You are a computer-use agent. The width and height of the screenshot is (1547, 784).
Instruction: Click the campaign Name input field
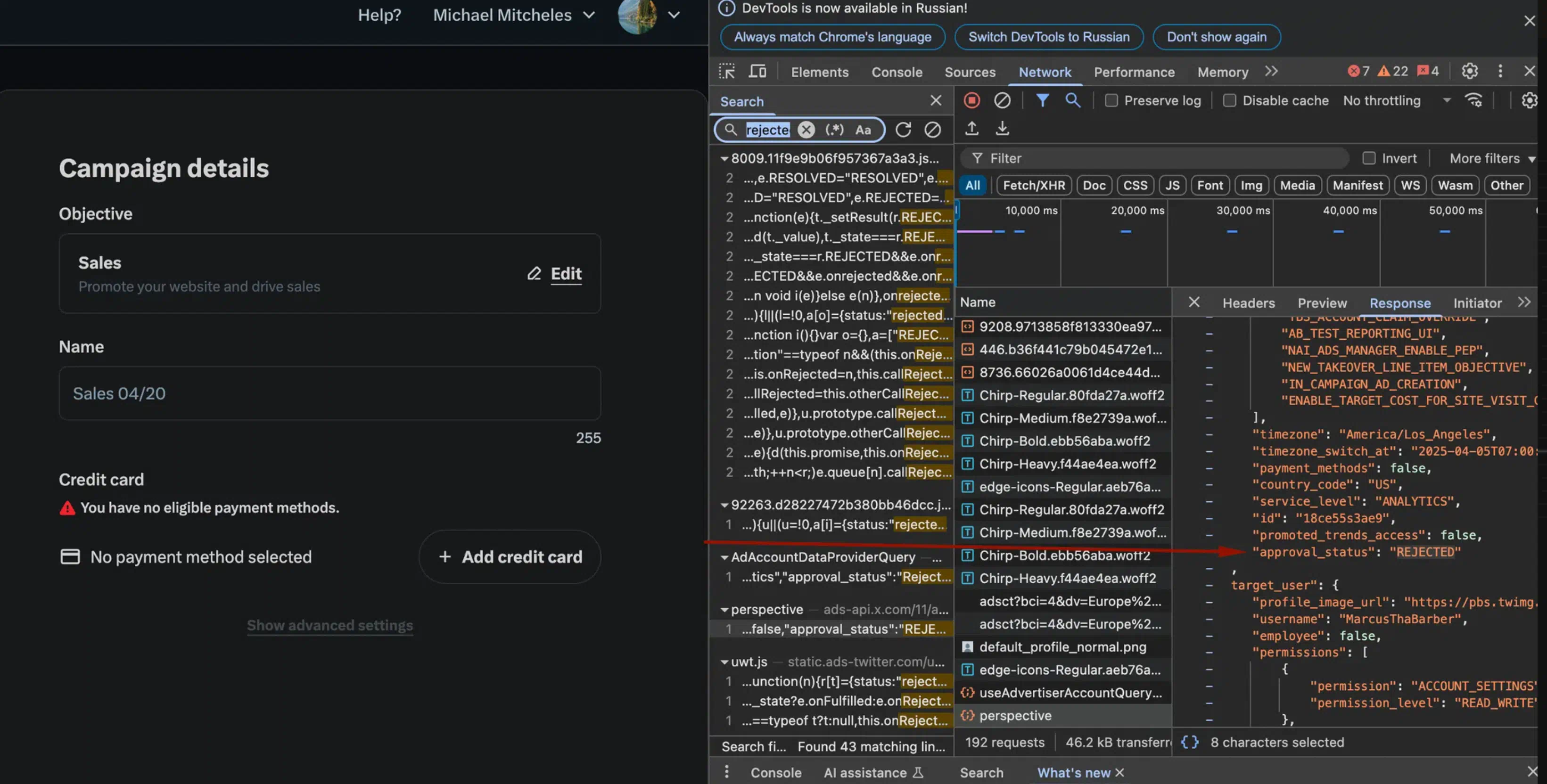[x=329, y=393]
